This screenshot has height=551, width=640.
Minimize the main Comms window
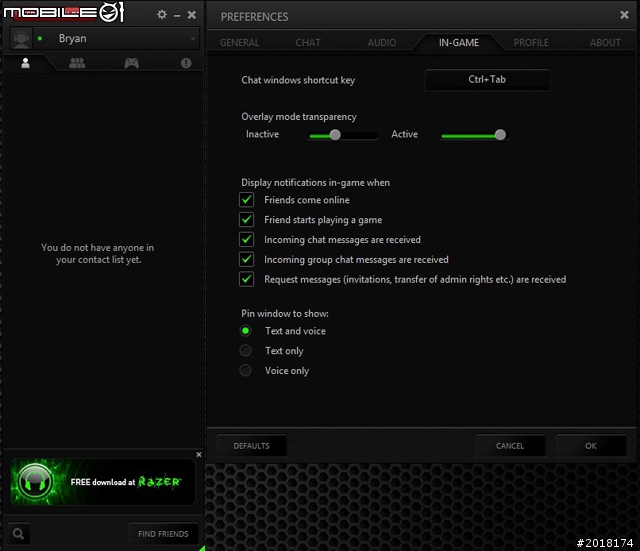pyautogui.click(x=177, y=16)
